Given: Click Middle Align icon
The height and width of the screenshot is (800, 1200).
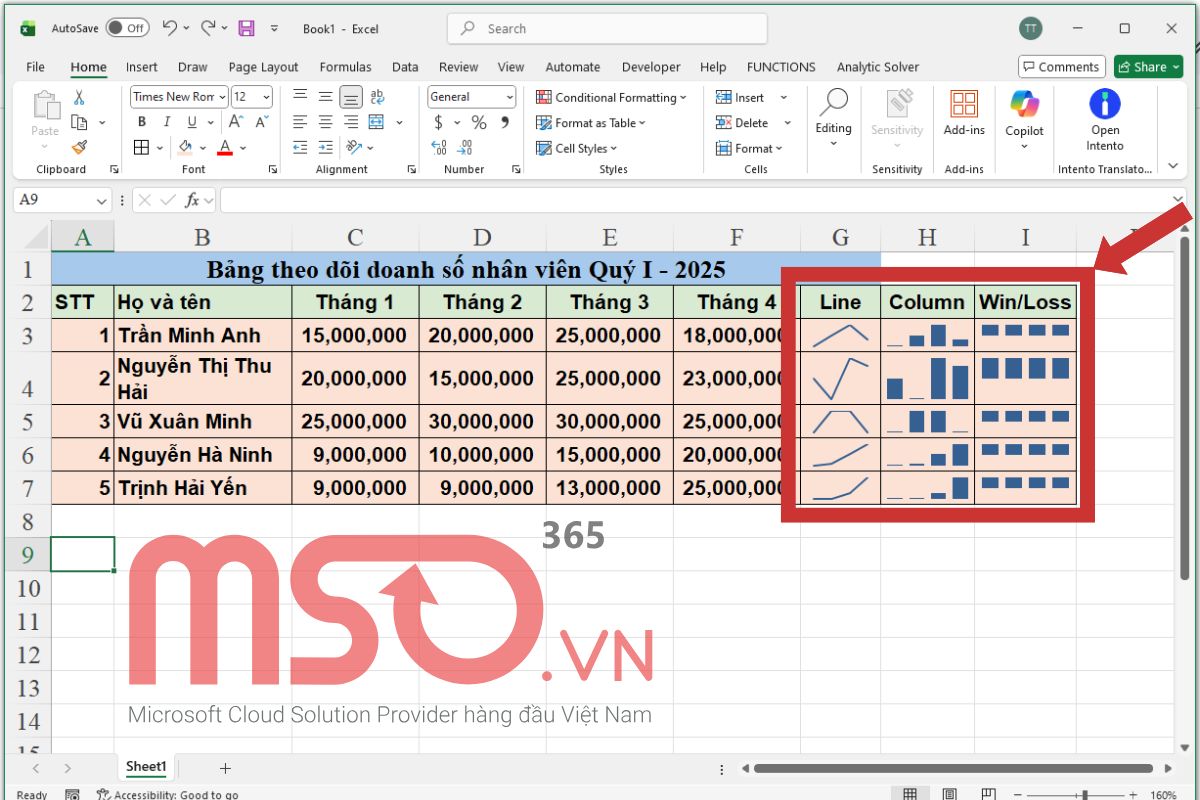Looking at the screenshot, I should [x=325, y=97].
